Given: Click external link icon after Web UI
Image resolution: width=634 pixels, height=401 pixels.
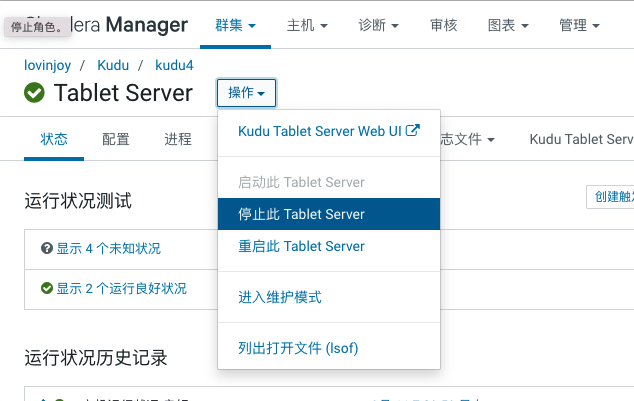Looking at the screenshot, I should coord(413,130).
